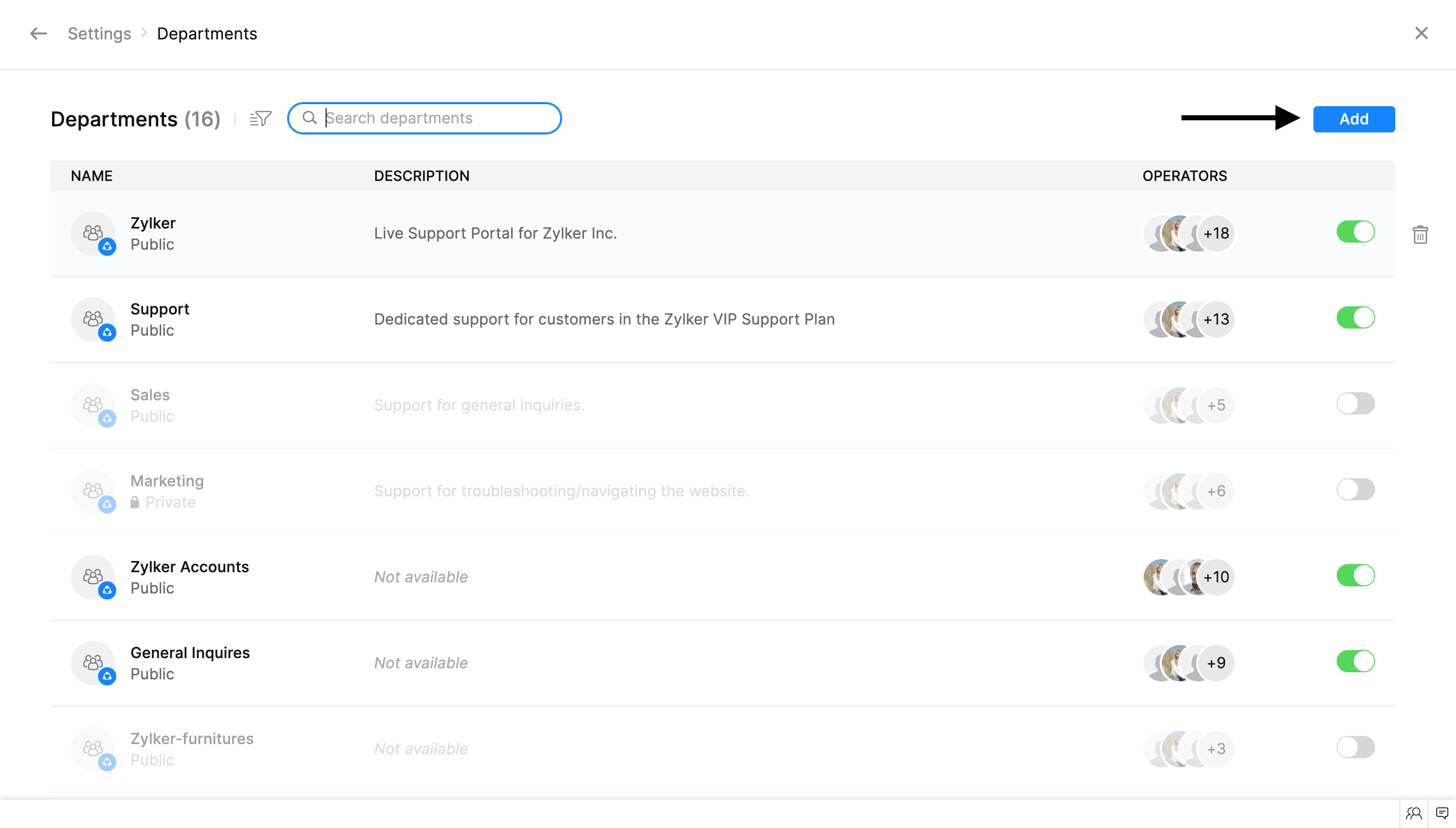Click the Support department group icon

click(93, 319)
